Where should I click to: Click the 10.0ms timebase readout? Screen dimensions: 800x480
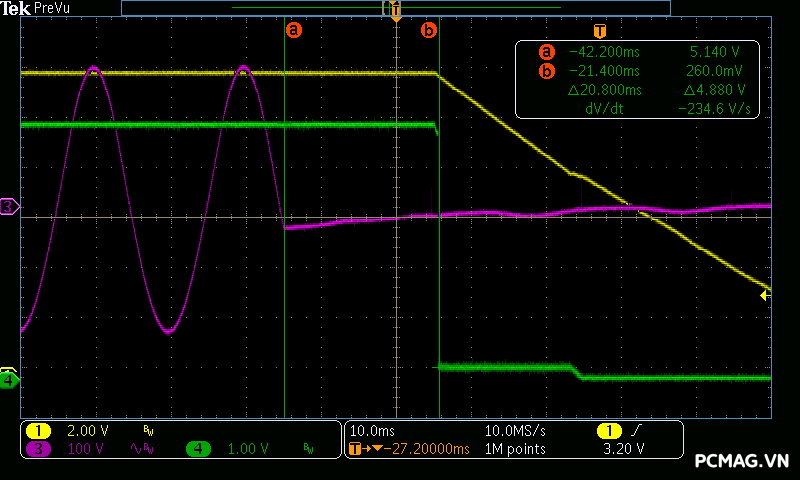click(x=372, y=431)
